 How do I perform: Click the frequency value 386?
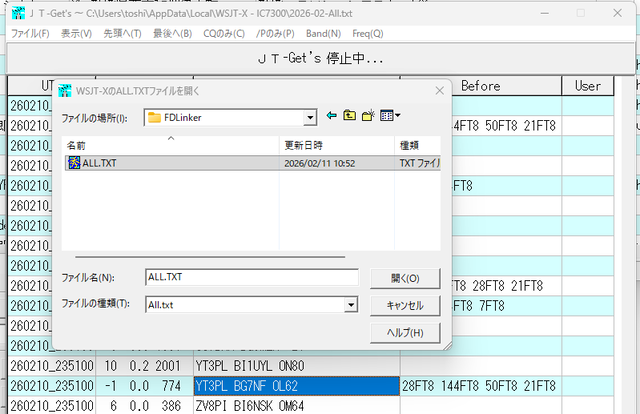point(171,406)
